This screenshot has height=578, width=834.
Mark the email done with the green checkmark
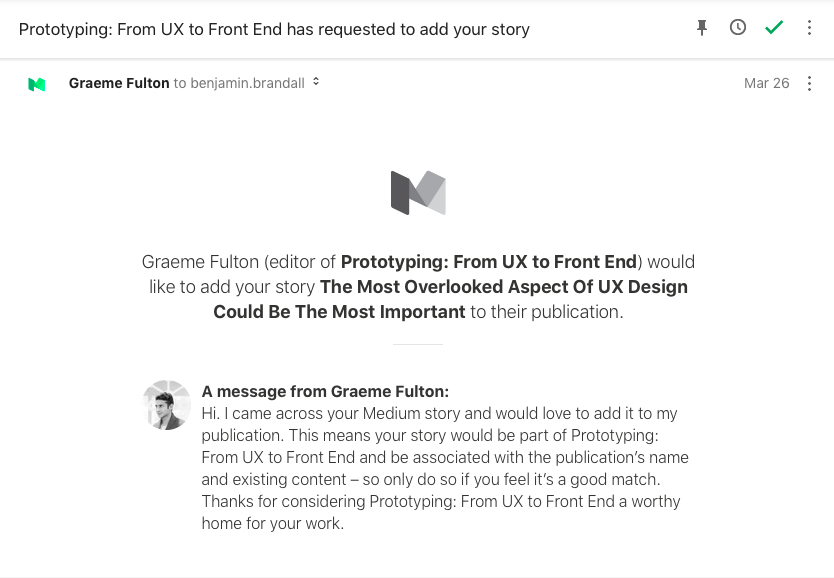(773, 28)
